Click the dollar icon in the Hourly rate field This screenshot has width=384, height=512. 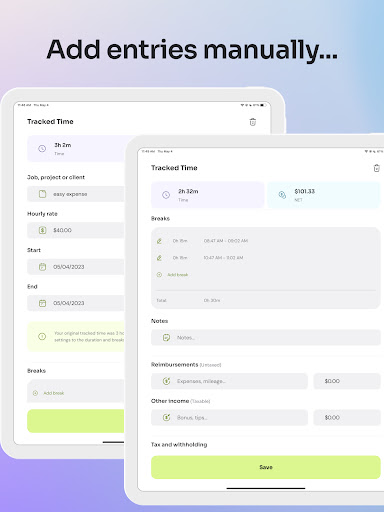coord(42,230)
